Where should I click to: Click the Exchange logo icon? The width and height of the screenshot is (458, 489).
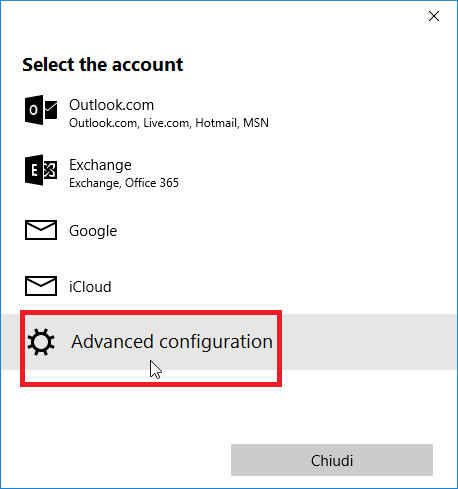(x=41, y=170)
